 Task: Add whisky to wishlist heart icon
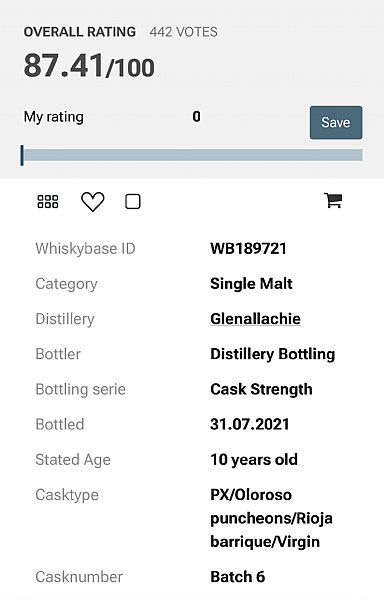(x=93, y=201)
